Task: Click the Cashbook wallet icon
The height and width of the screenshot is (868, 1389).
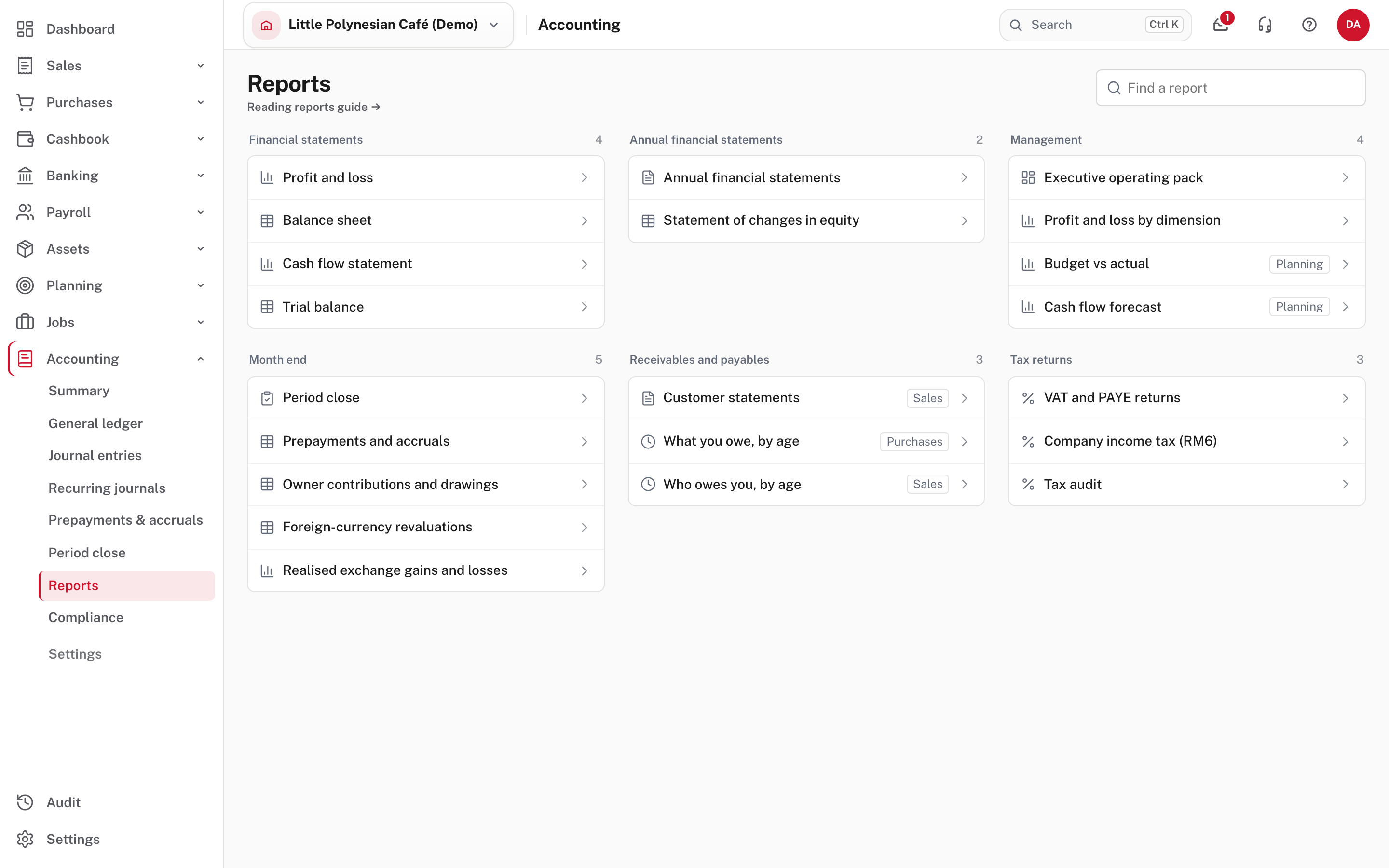Action: coord(25,139)
